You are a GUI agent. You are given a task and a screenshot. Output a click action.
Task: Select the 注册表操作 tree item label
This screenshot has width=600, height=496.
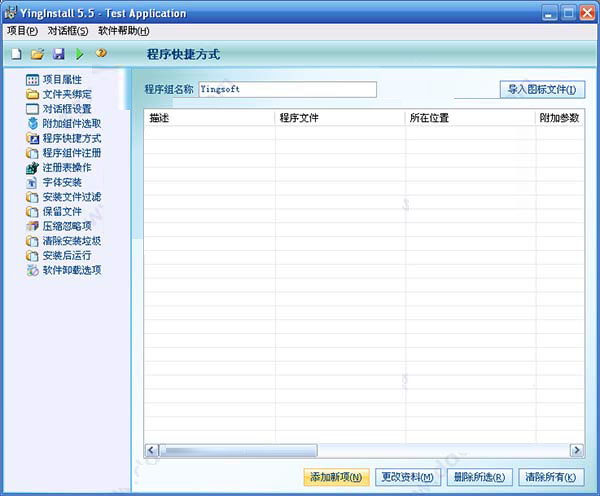[x=67, y=167]
